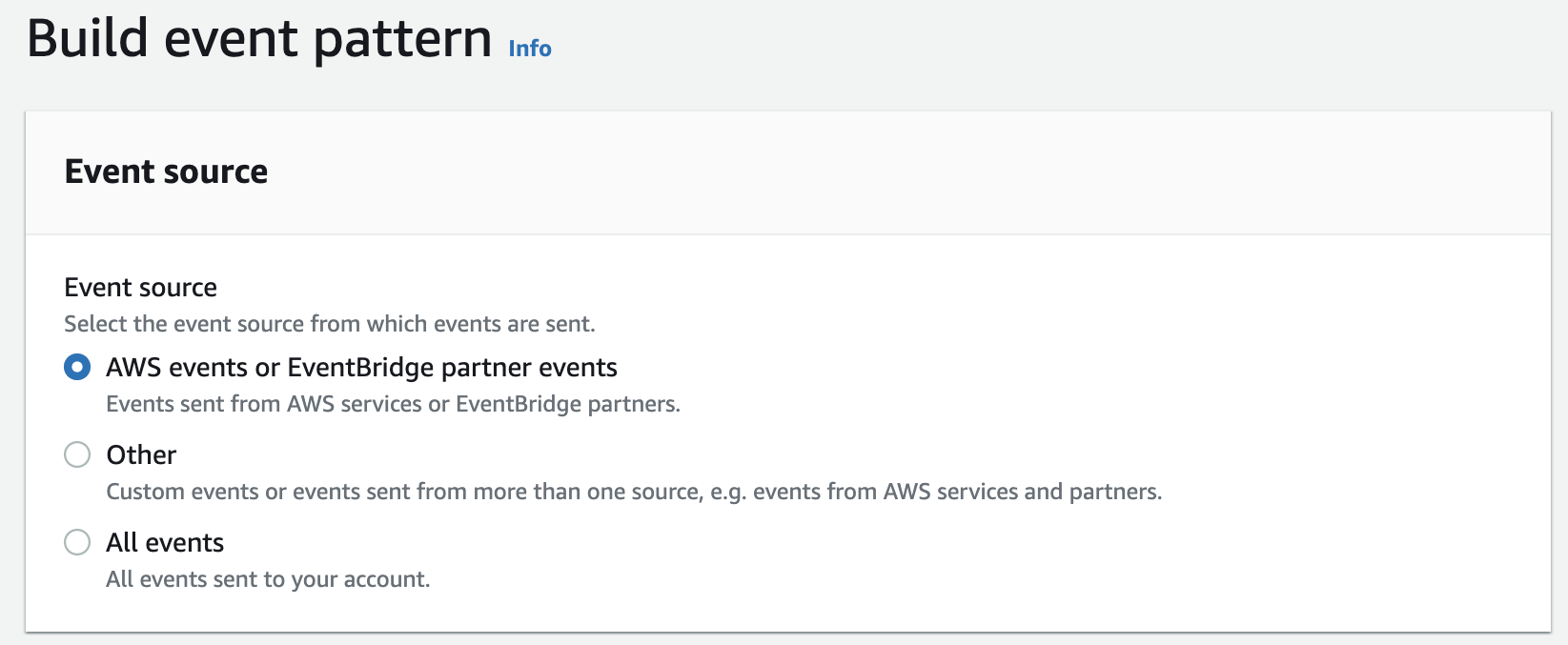The image size is (1568, 645).
Task: Click 'Events sent from AWS services or EventBridge partners.'
Action: pyautogui.click(x=393, y=404)
